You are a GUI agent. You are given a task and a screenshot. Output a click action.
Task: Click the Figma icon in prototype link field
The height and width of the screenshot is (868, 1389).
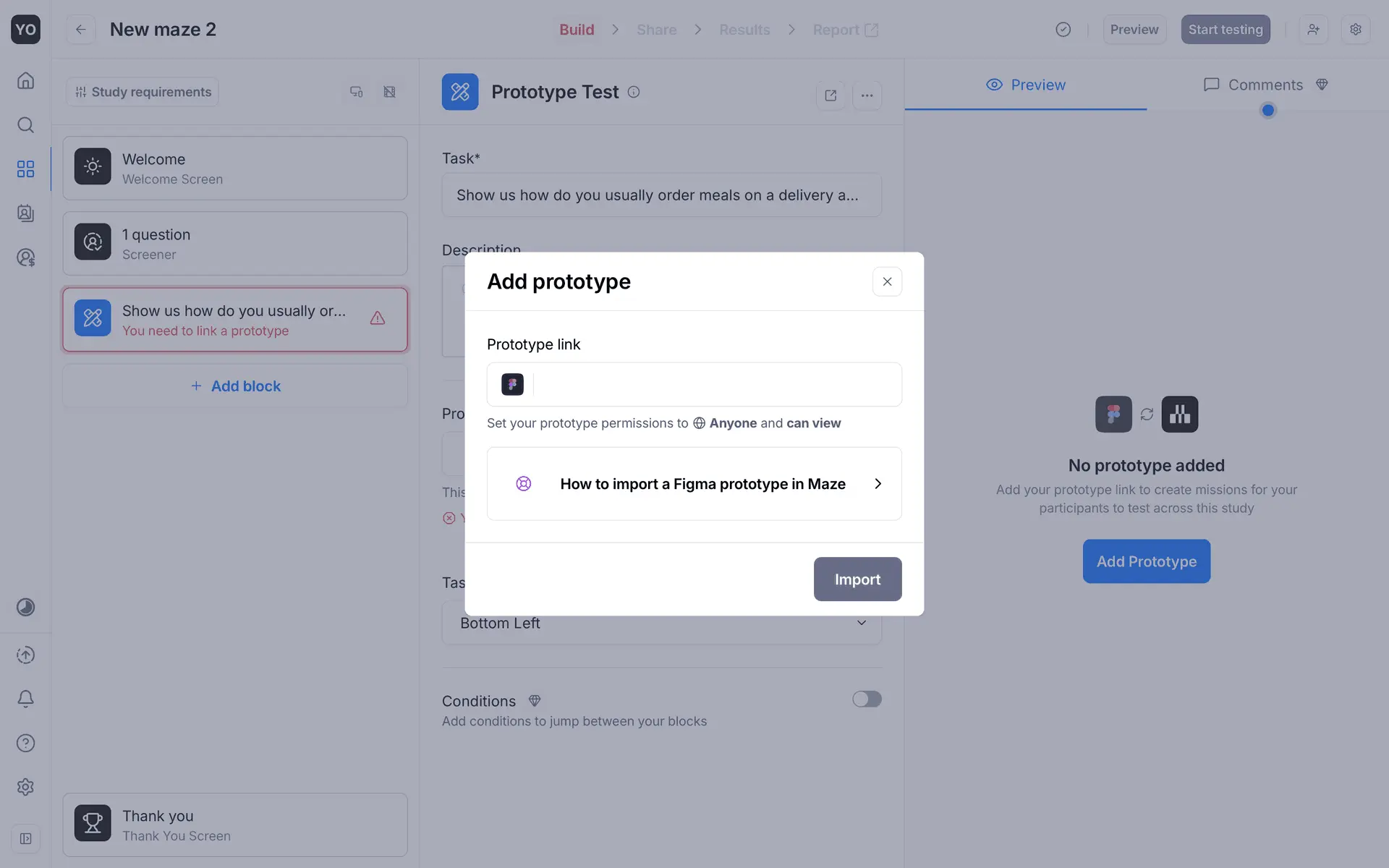[x=512, y=384]
